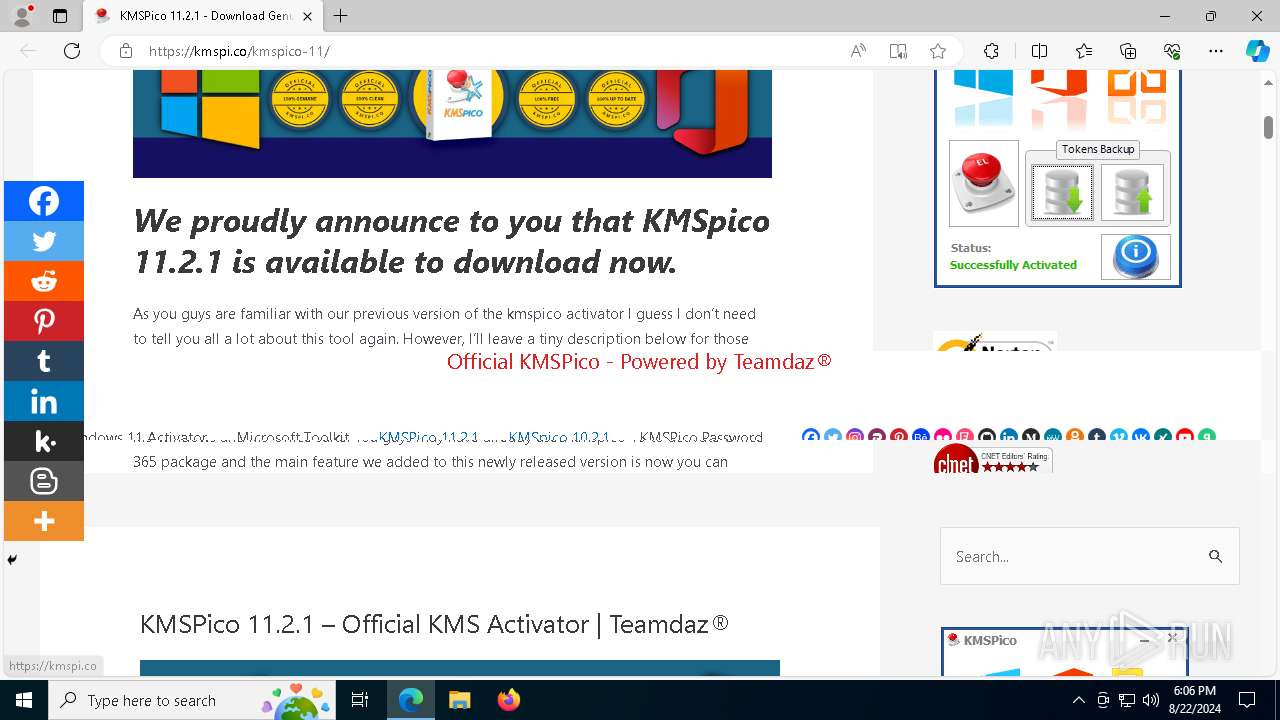Open KMSPico Password nav link
Image resolution: width=1280 pixels, height=720 pixels.
pos(701,437)
